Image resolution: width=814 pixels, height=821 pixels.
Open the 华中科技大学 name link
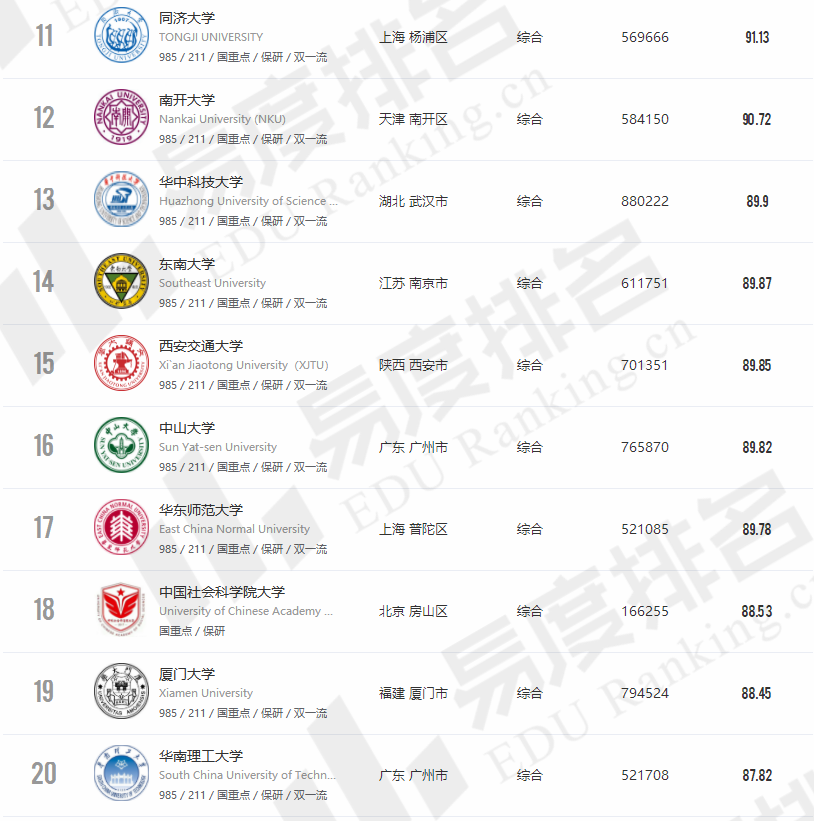(201, 183)
